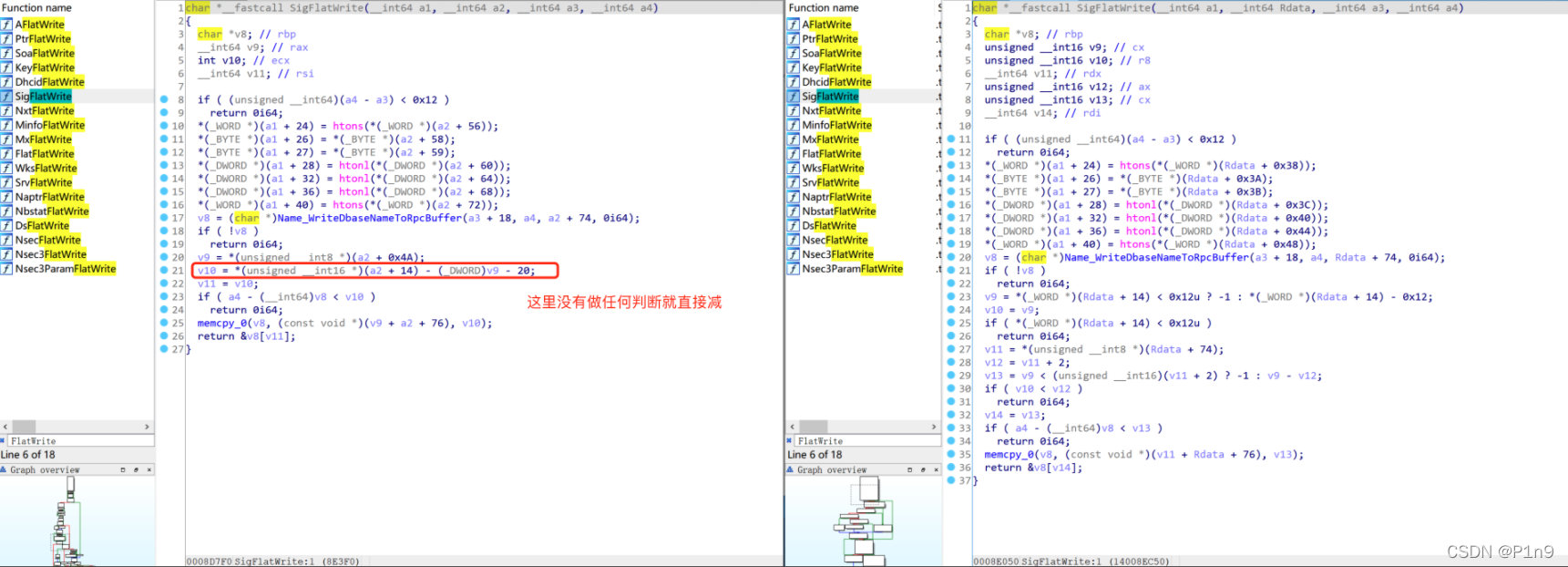Viewport: 1568px width, 567px height.
Task: Click the Graph overview panel icon in right window
Action: click(791, 469)
